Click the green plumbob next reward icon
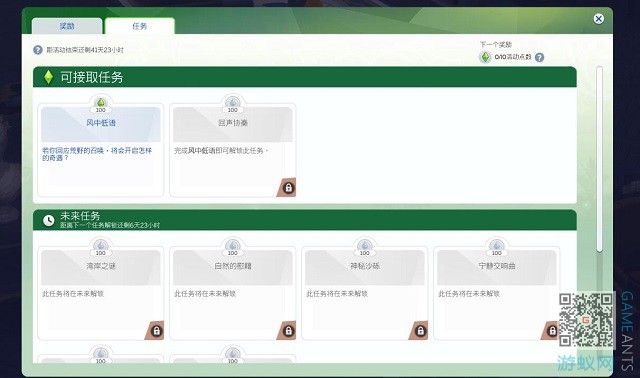 (485, 57)
